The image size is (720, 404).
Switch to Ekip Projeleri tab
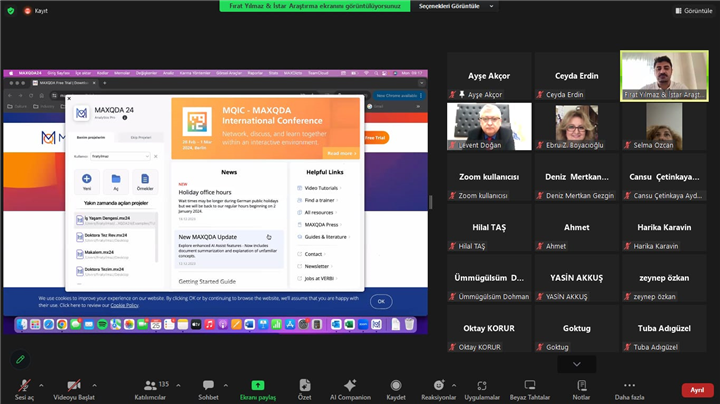141,137
